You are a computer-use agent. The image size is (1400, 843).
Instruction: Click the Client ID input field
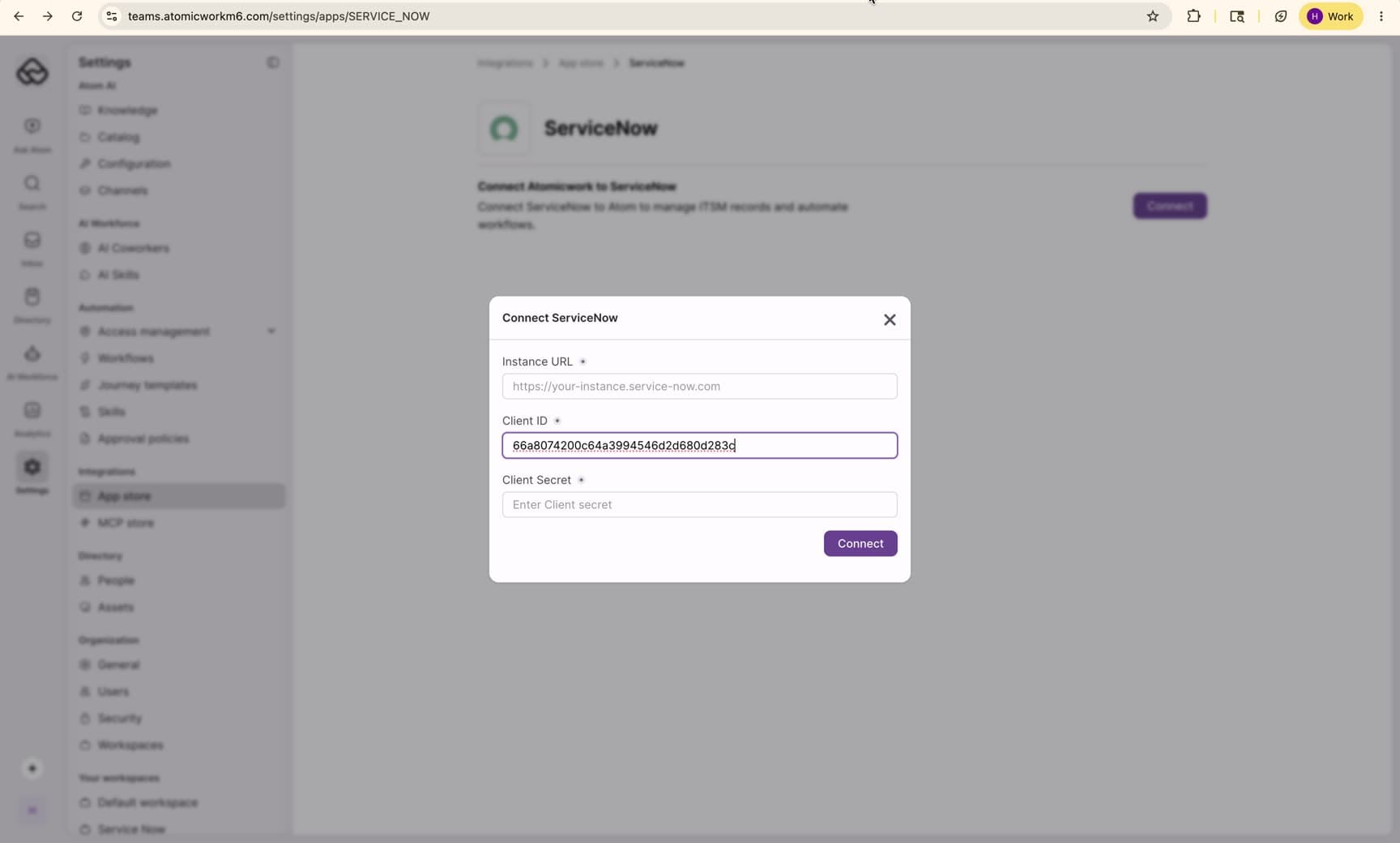(699, 445)
